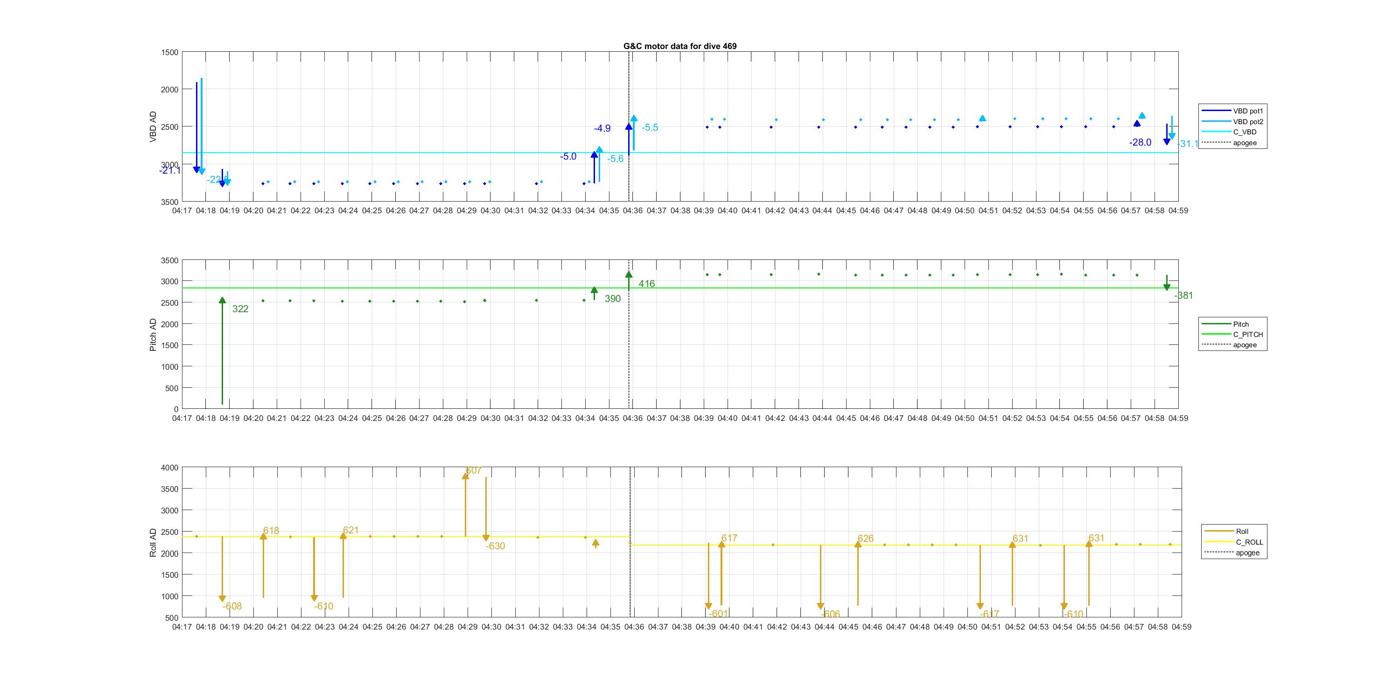The height and width of the screenshot is (693, 1400).
Task: Click the '617' roll data label
Action: click(729, 538)
